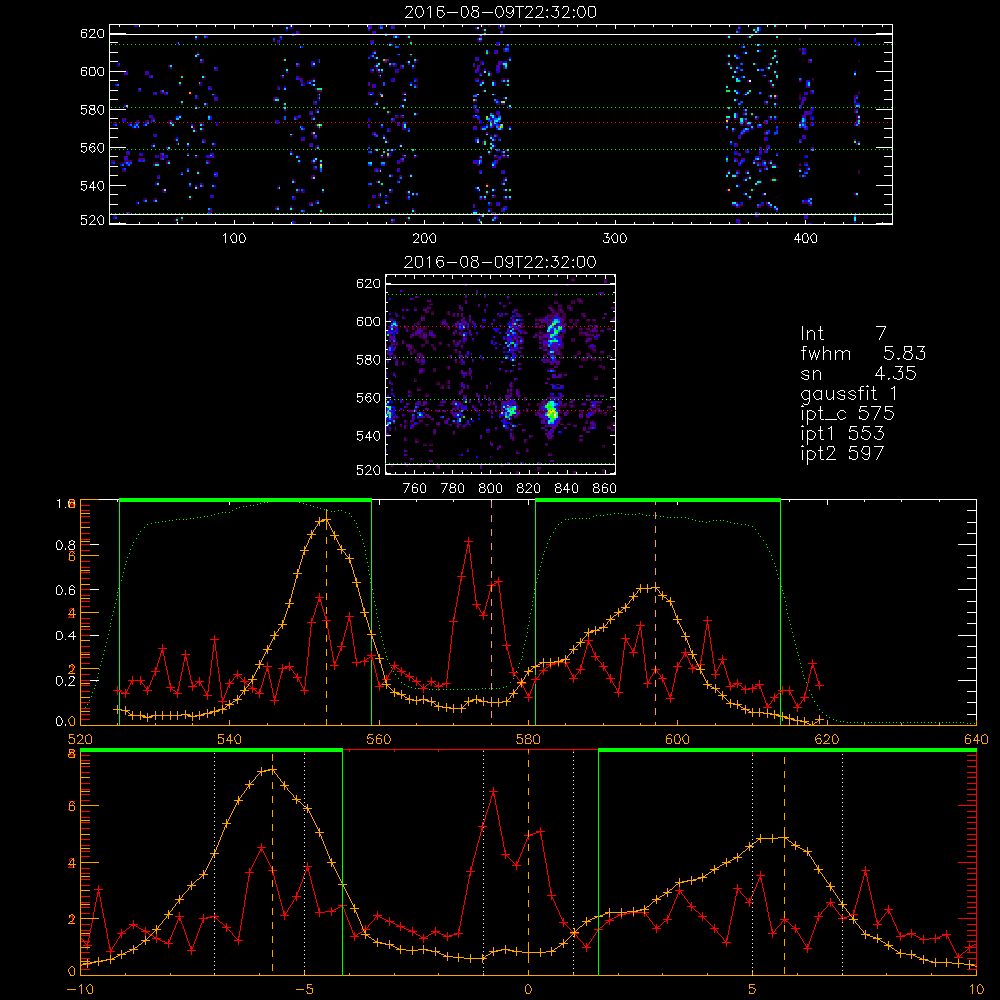Click the dashed orange line at 597 in the profile plot
This screenshot has width=1000, height=1000.
click(655, 612)
